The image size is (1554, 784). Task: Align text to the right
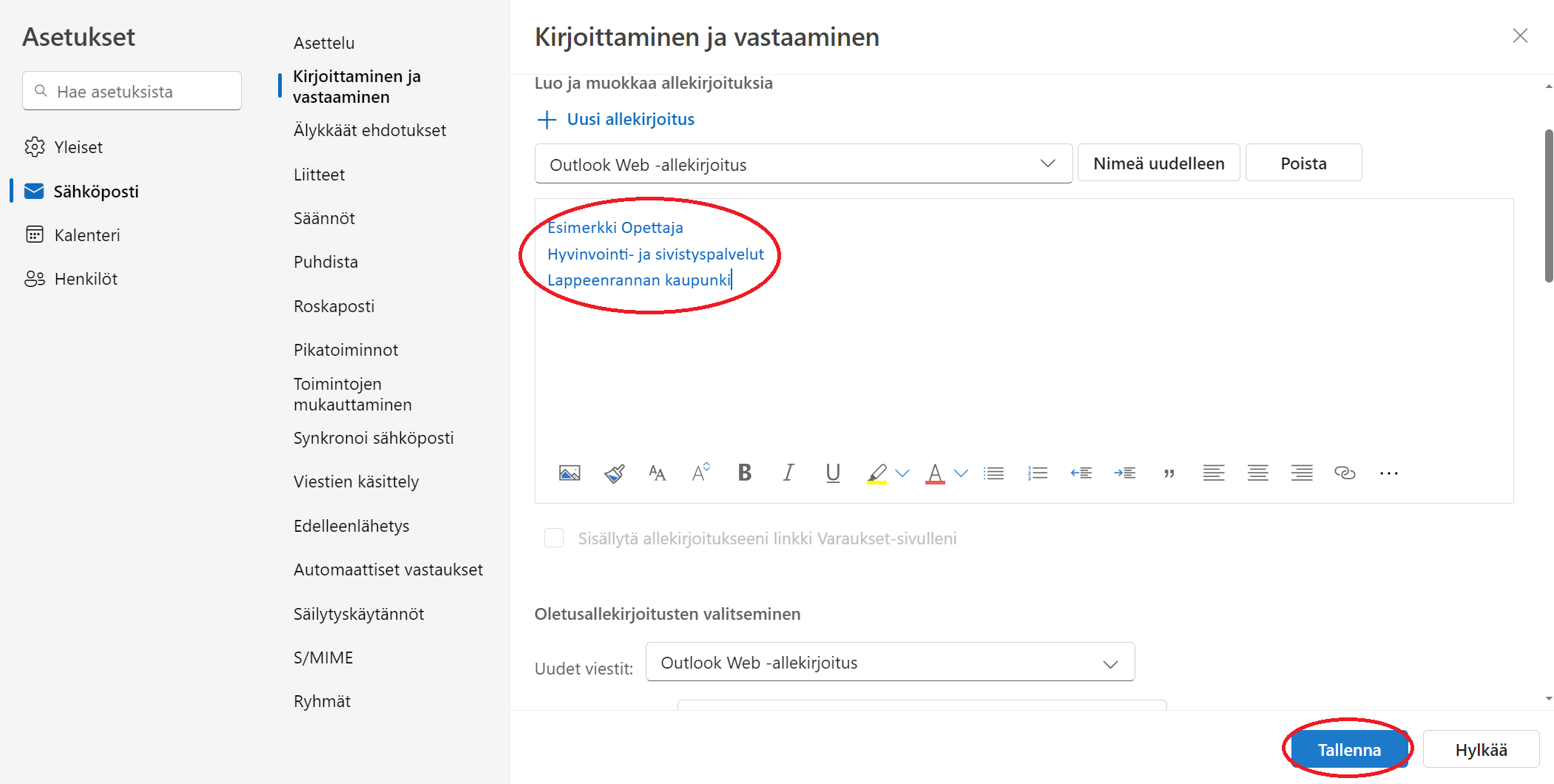(x=1302, y=473)
